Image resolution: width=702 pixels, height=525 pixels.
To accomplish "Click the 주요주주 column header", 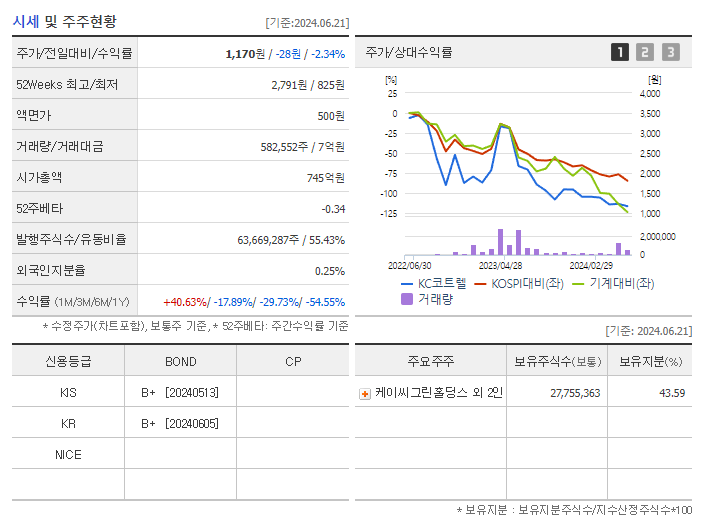I will tap(431, 361).
